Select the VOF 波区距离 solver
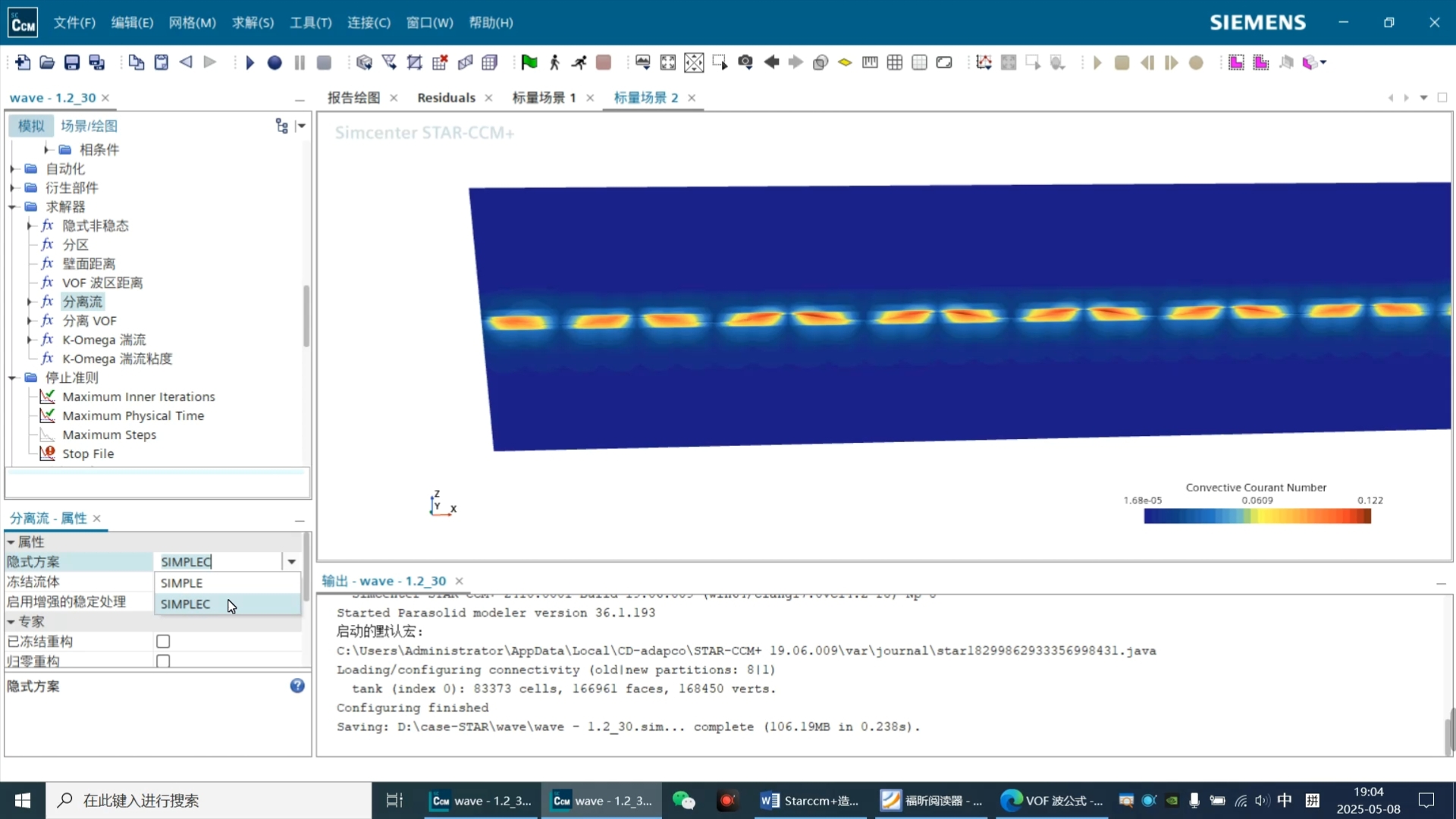 point(102,283)
